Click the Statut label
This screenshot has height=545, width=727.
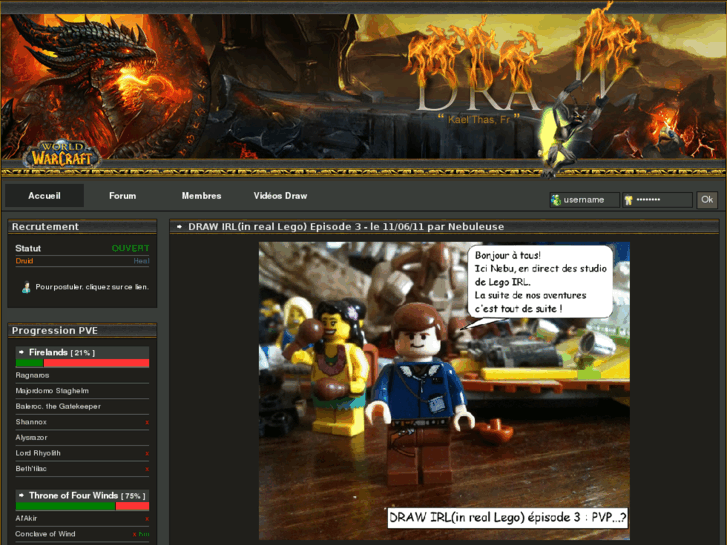tap(28, 248)
